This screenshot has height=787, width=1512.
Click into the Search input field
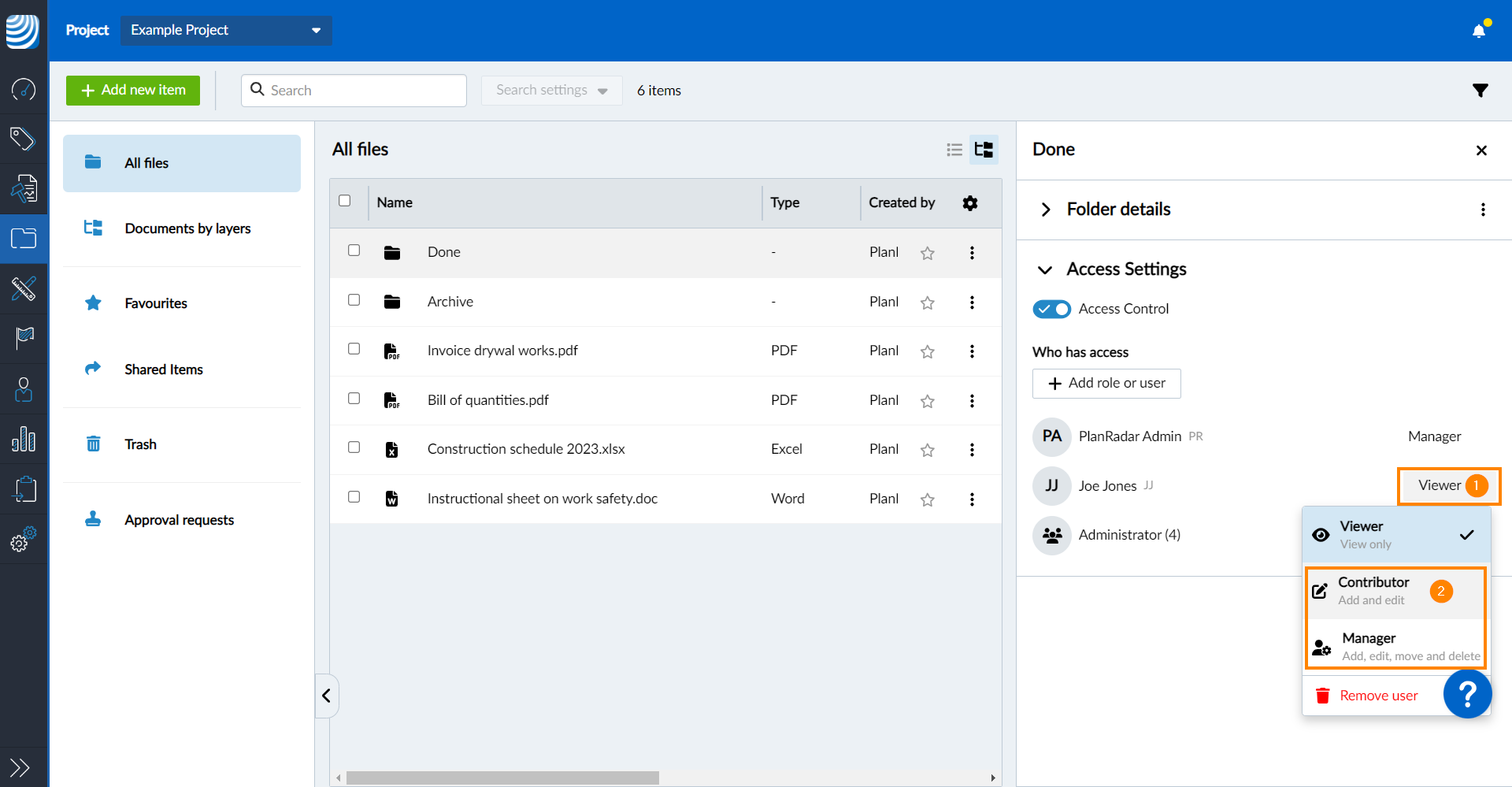click(x=362, y=91)
